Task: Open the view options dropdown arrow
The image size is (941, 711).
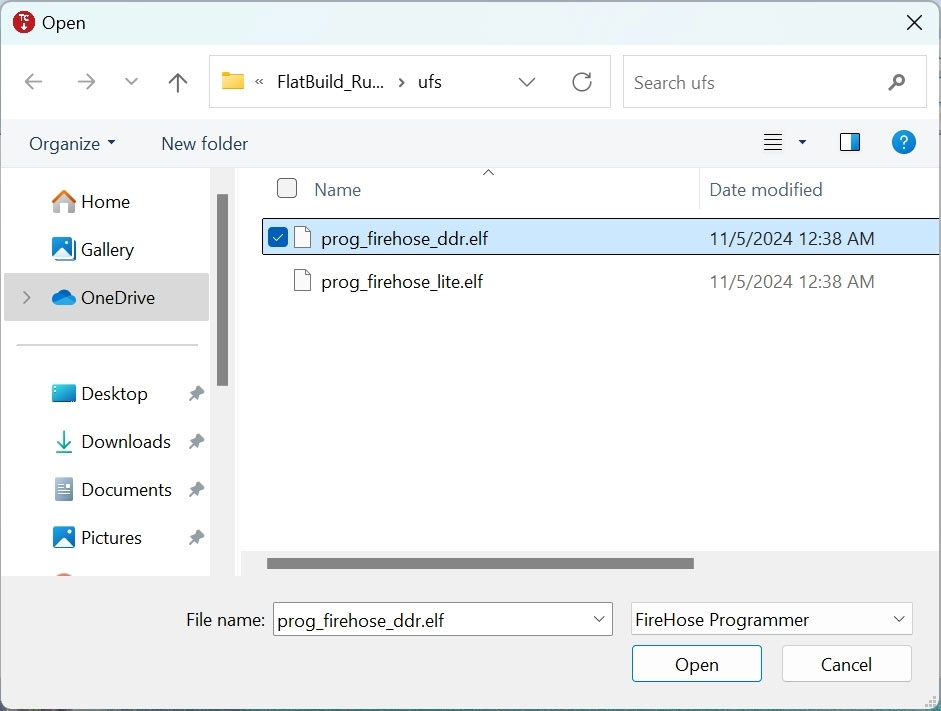Action: tap(802, 142)
